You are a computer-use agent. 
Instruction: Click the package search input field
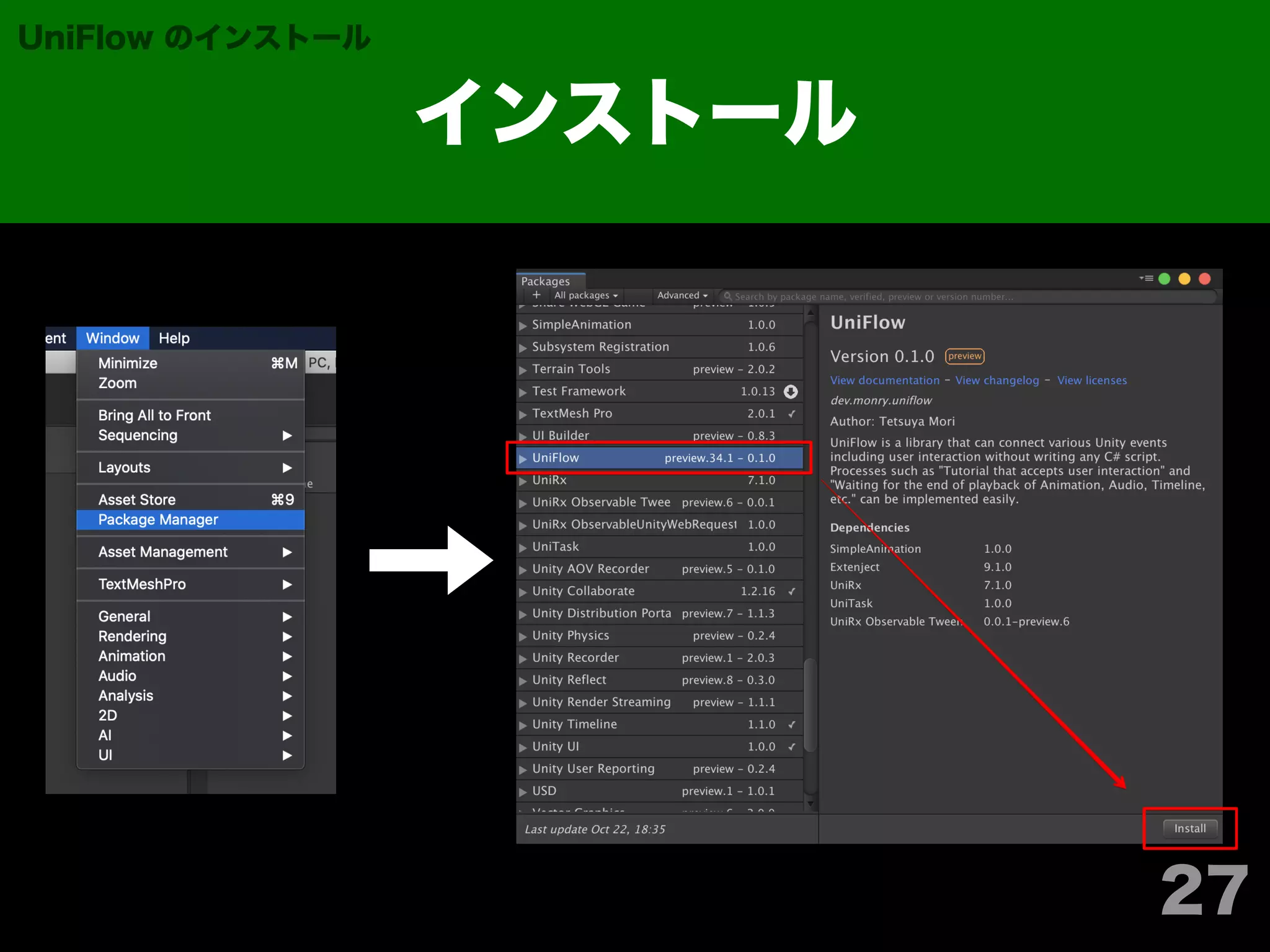967,297
